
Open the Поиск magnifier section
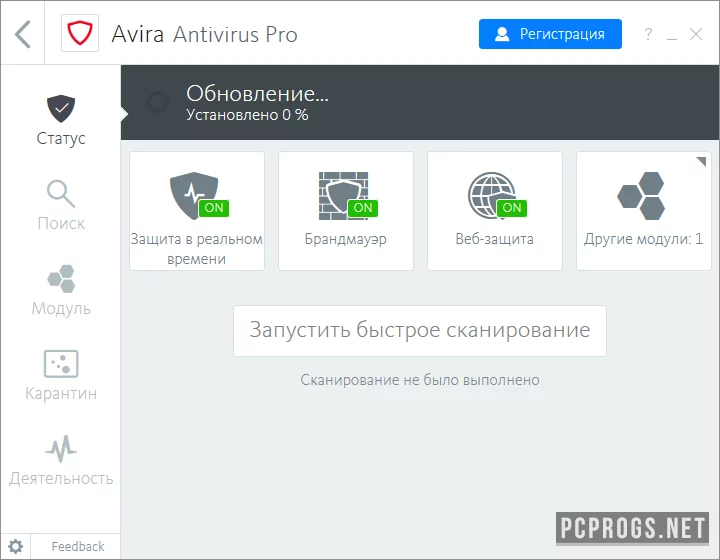click(x=61, y=205)
